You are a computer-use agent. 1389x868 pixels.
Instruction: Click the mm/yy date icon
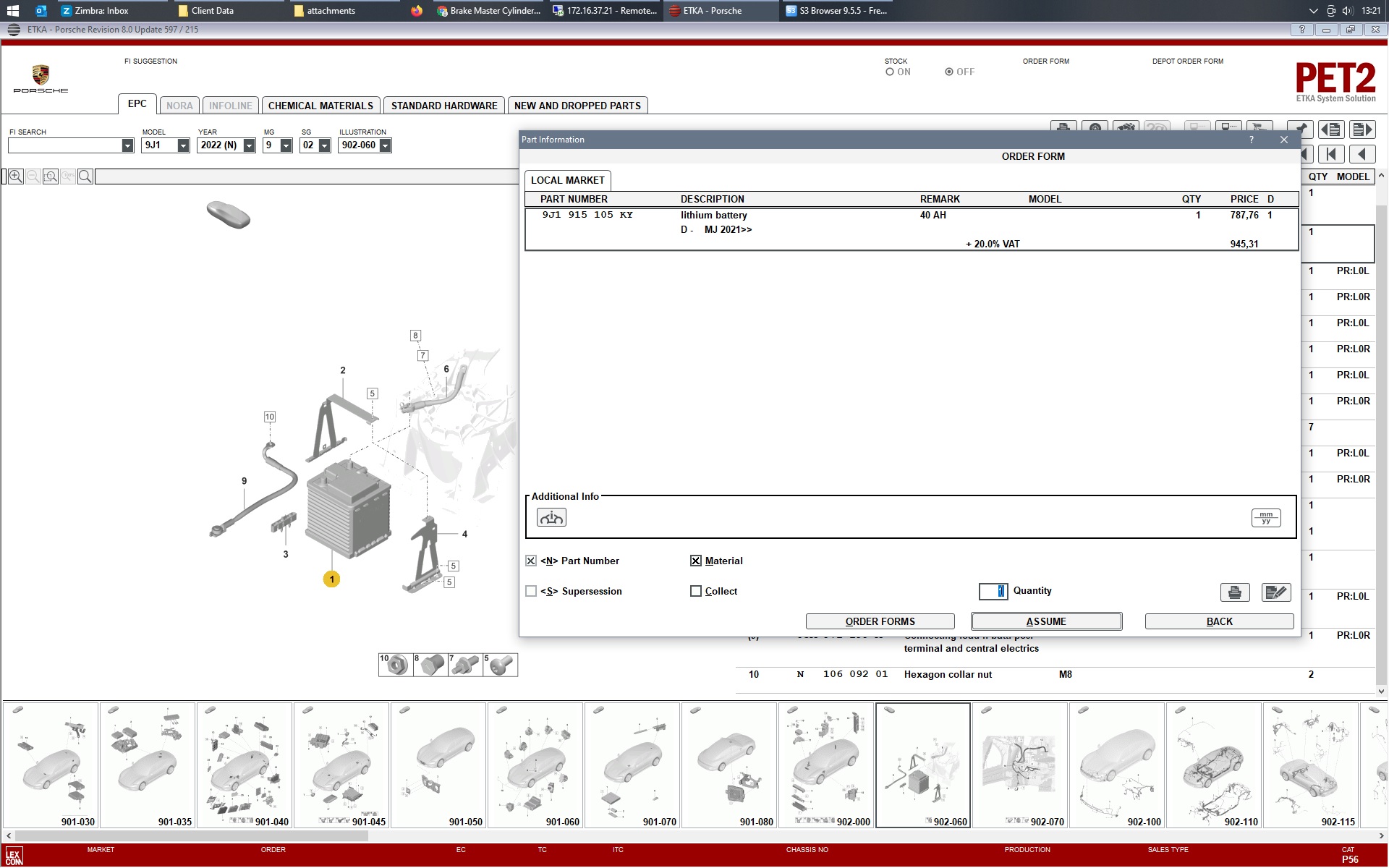point(1265,518)
